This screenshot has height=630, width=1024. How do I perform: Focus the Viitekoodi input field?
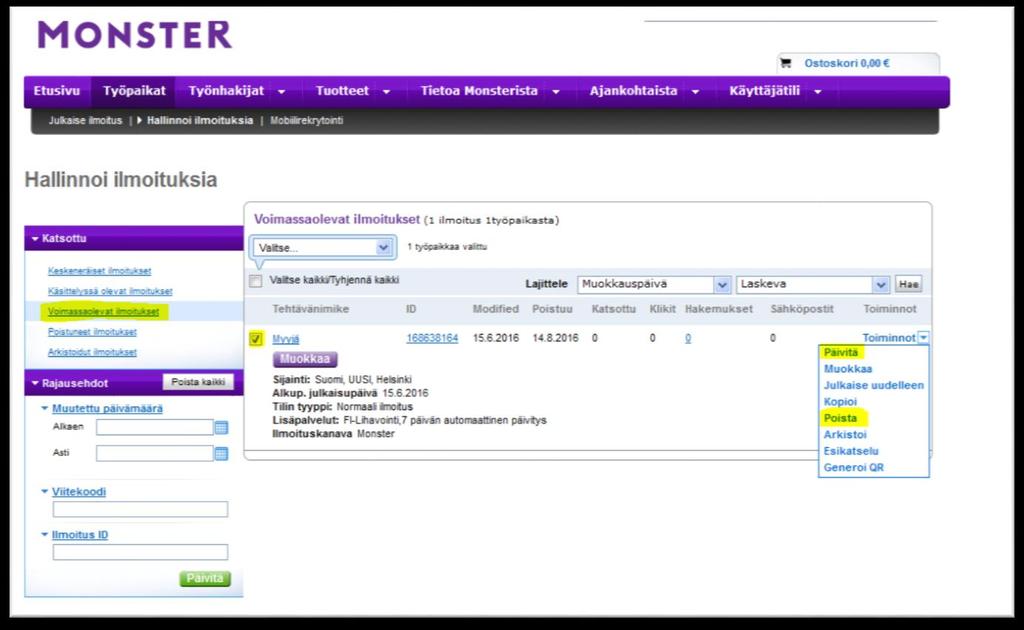140,509
